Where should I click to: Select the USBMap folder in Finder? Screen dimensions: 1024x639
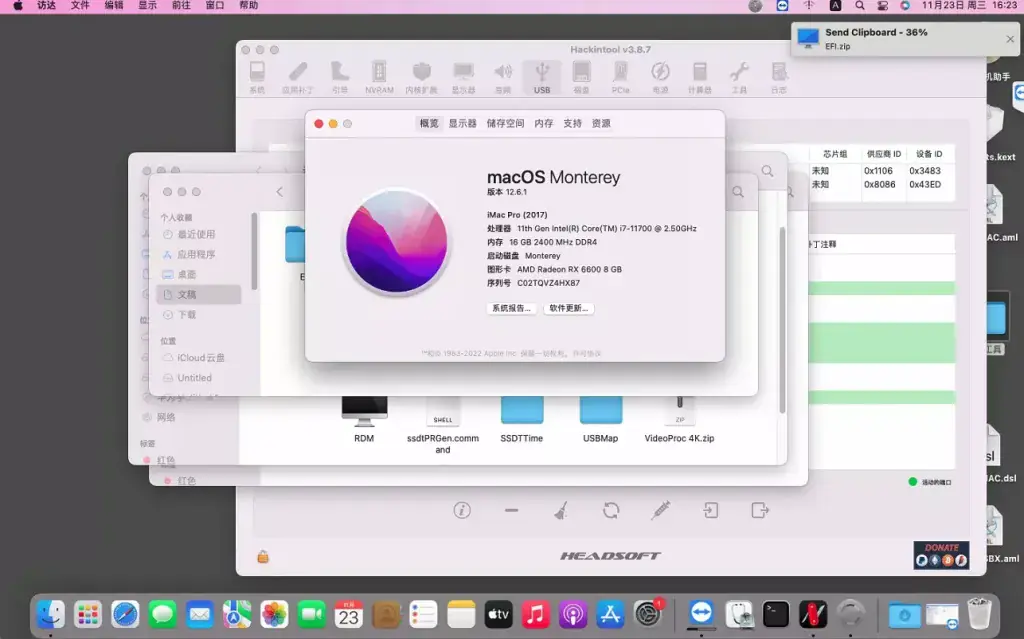[601, 419]
